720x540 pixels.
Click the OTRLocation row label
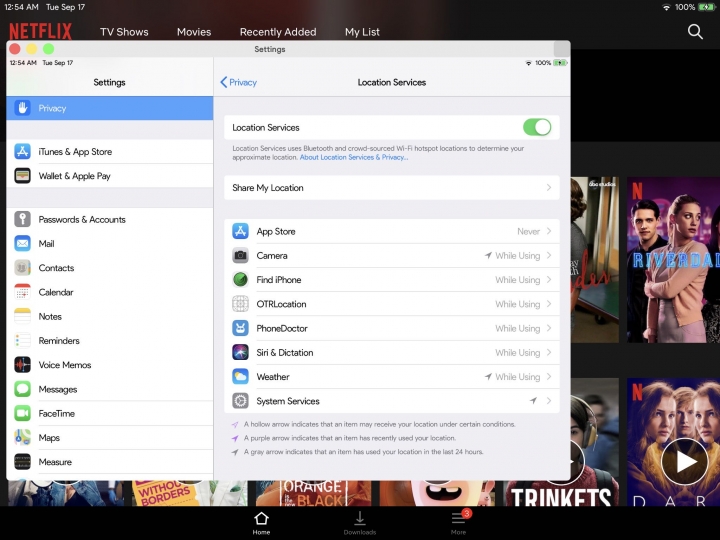281,304
